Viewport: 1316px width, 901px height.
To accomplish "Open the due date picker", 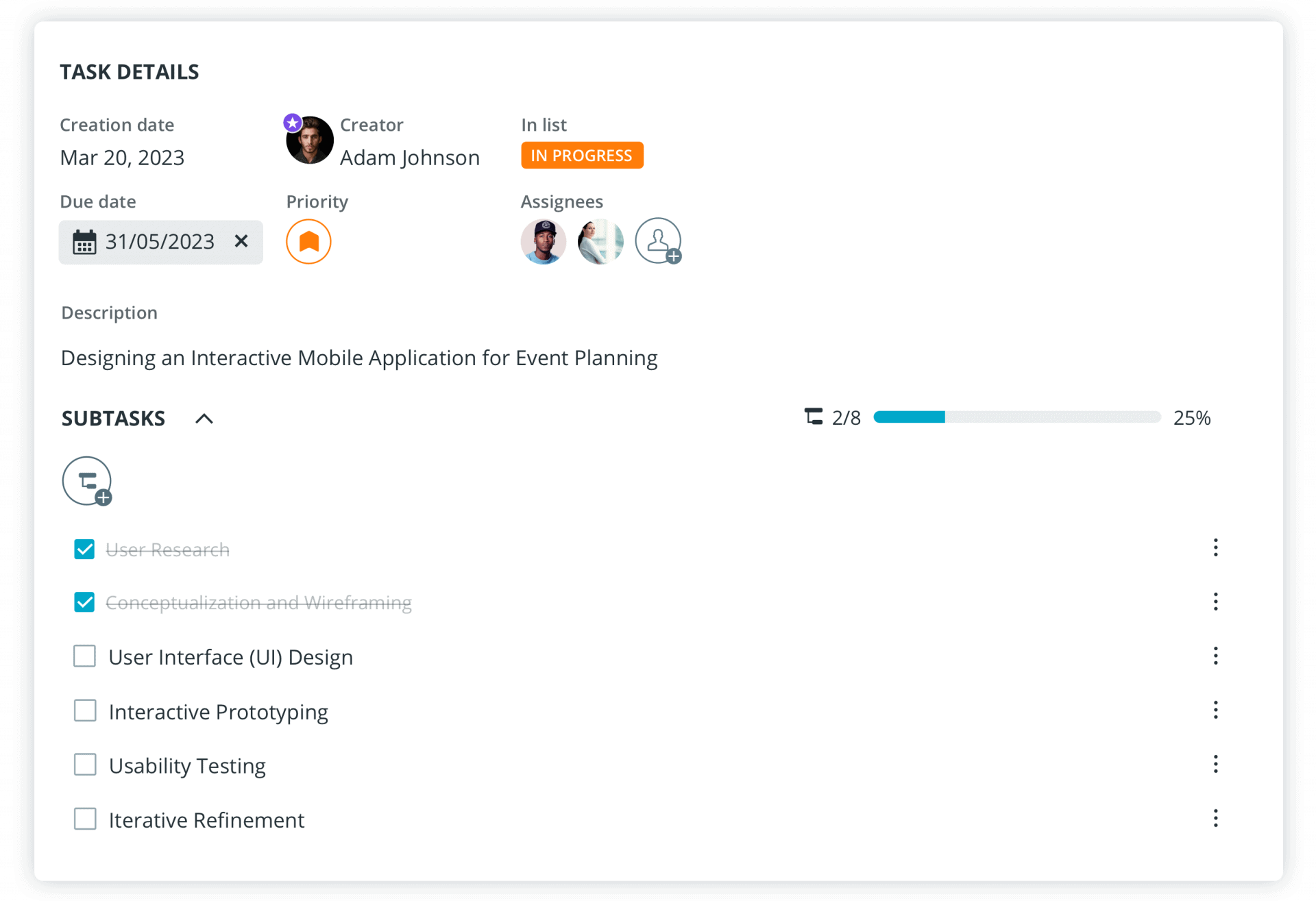I will point(159,242).
